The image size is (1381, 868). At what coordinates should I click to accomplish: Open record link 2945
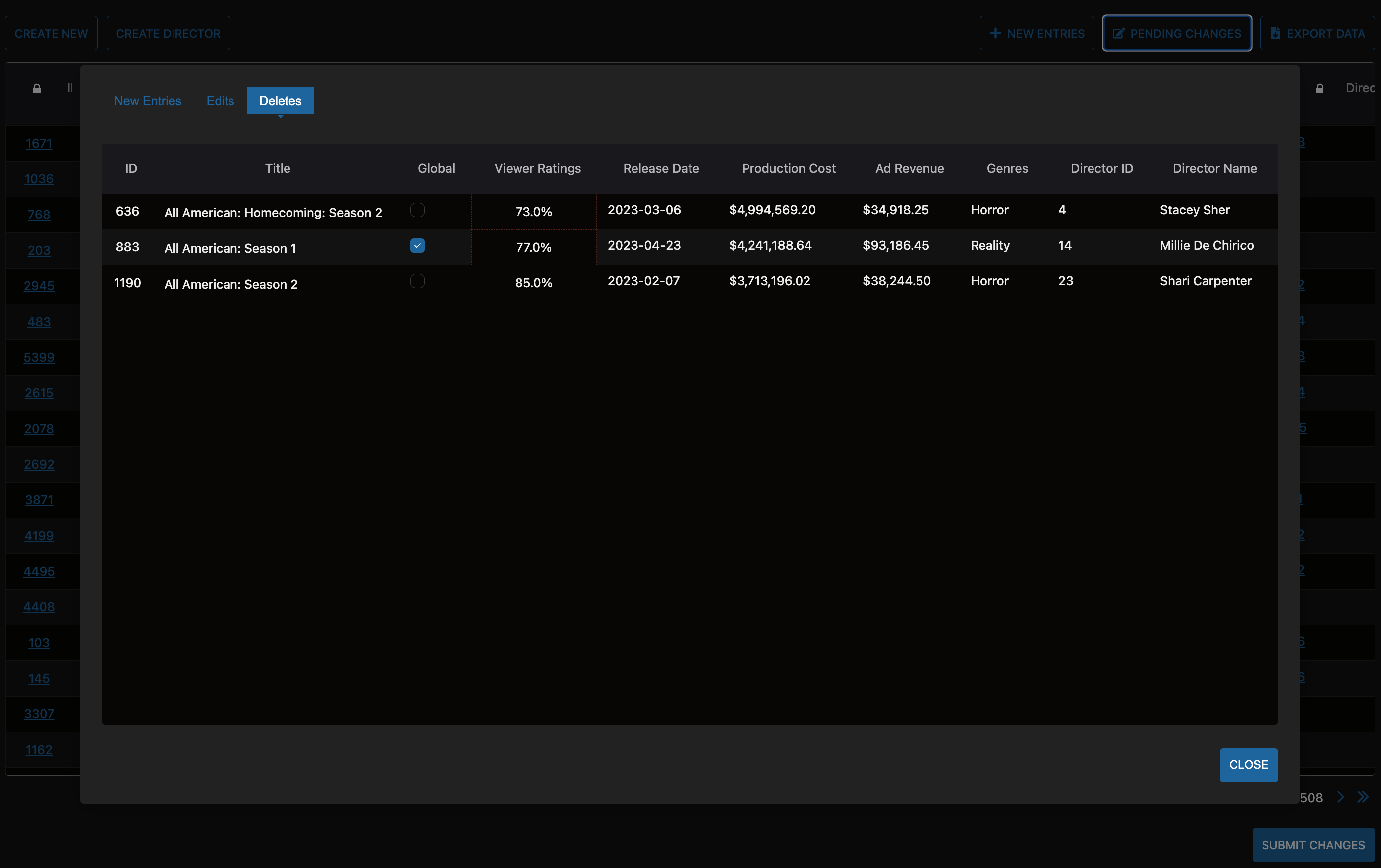point(39,285)
